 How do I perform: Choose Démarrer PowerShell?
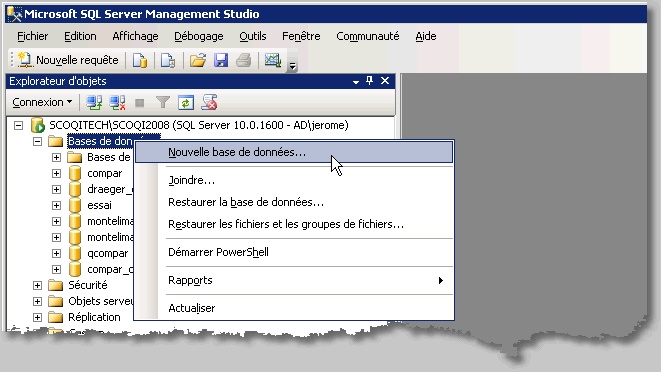294,252
